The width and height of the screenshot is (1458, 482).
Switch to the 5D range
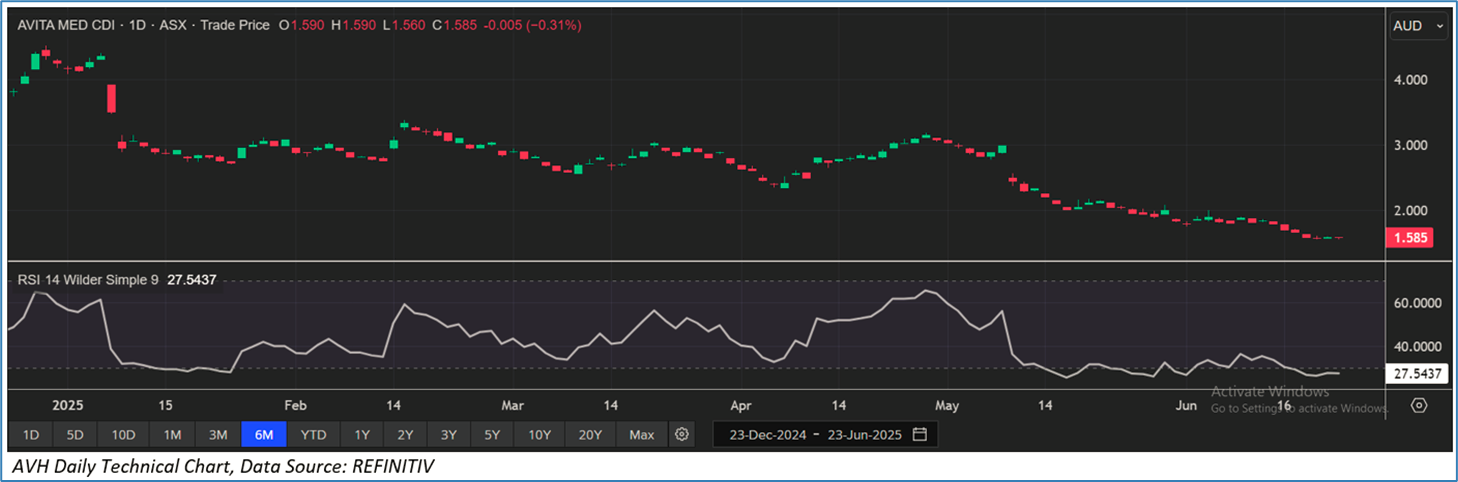(76, 435)
